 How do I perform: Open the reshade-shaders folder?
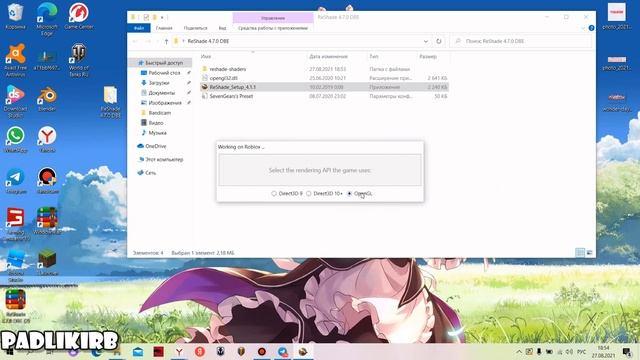[x=228, y=69]
